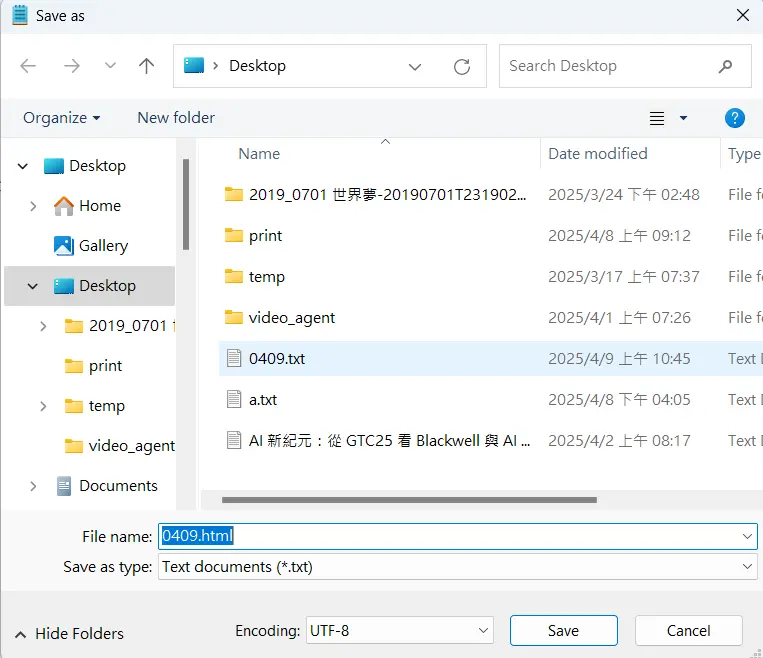Click the Forward navigation arrow
Viewport: 763px width, 658px height.
point(71,66)
